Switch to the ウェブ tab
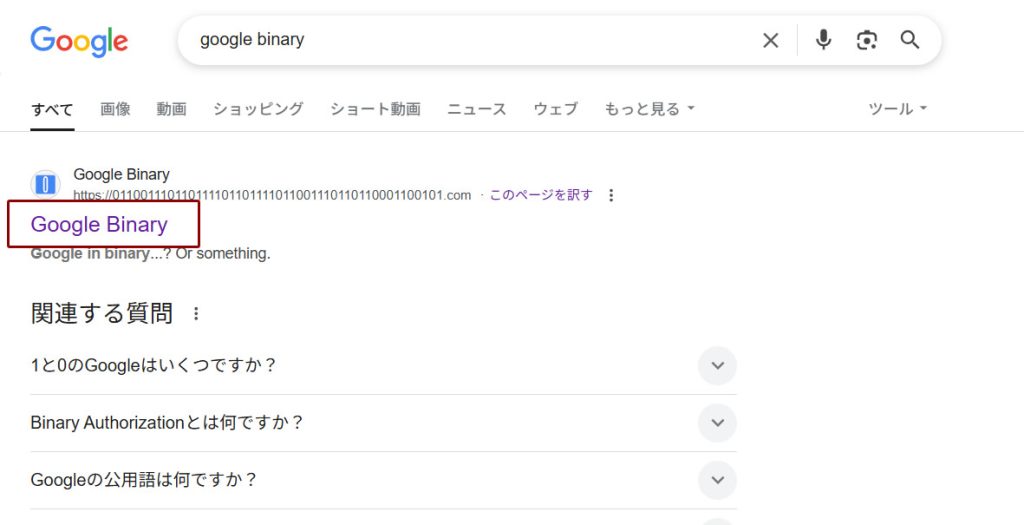 (x=556, y=109)
